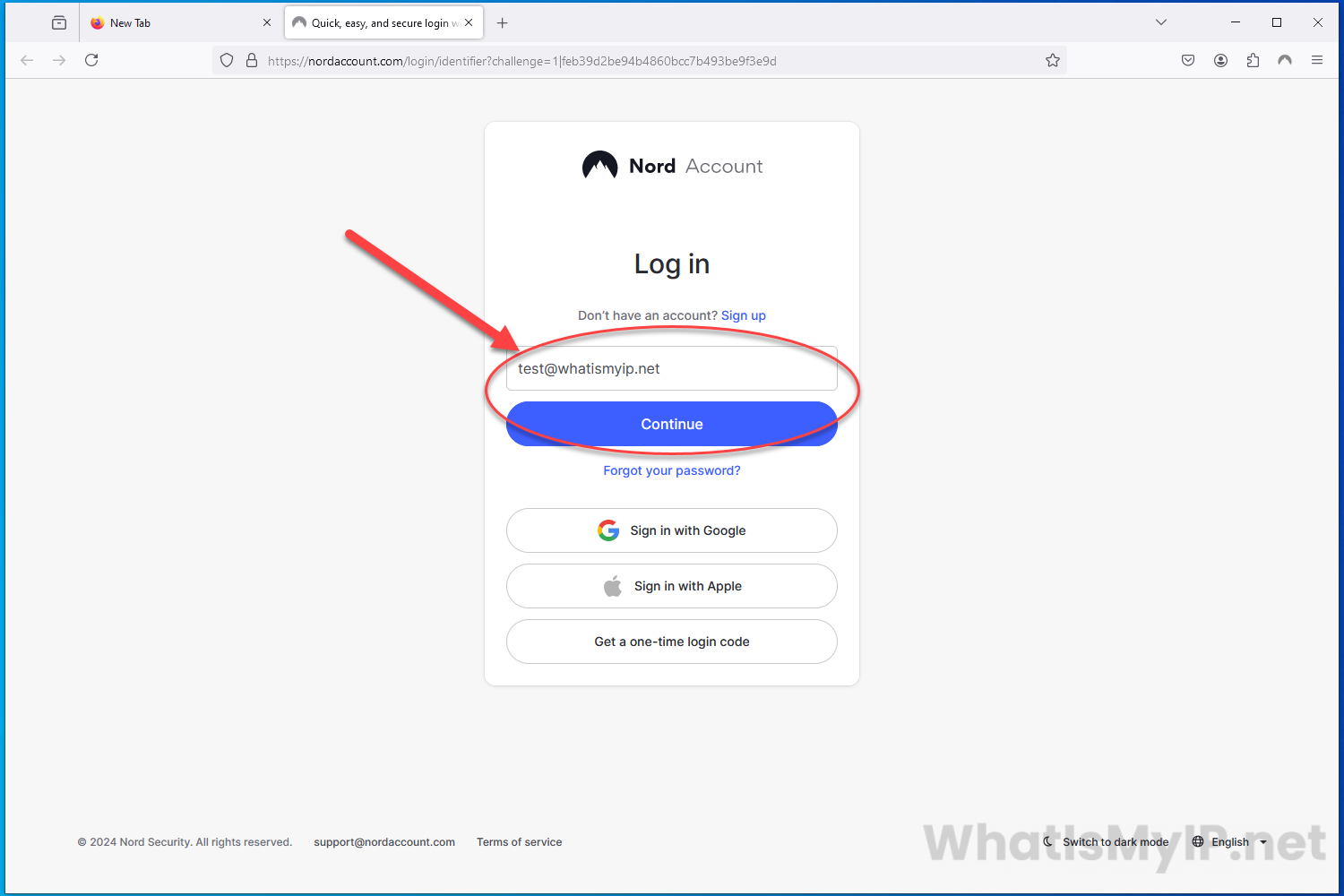Close the Nord login tab
Image resolution: width=1344 pixels, height=896 pixels.
[469, 22]
